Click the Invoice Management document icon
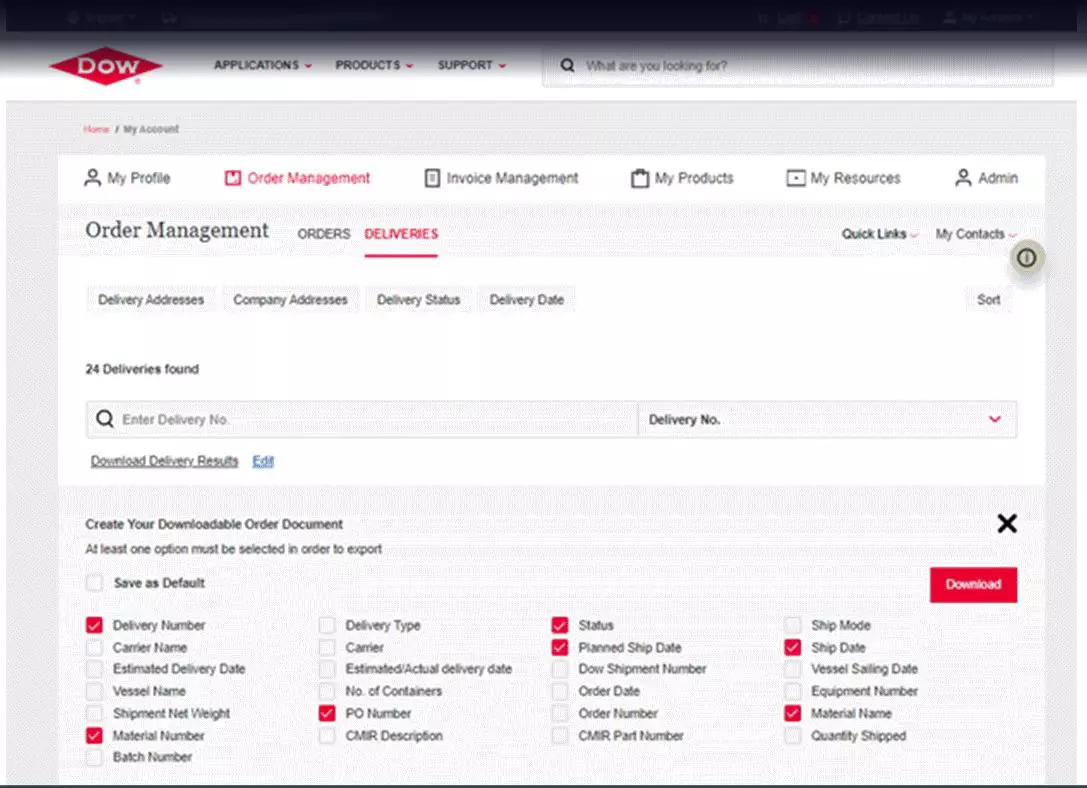This screenshot has width=1087, height=788. tap(432, 178)
